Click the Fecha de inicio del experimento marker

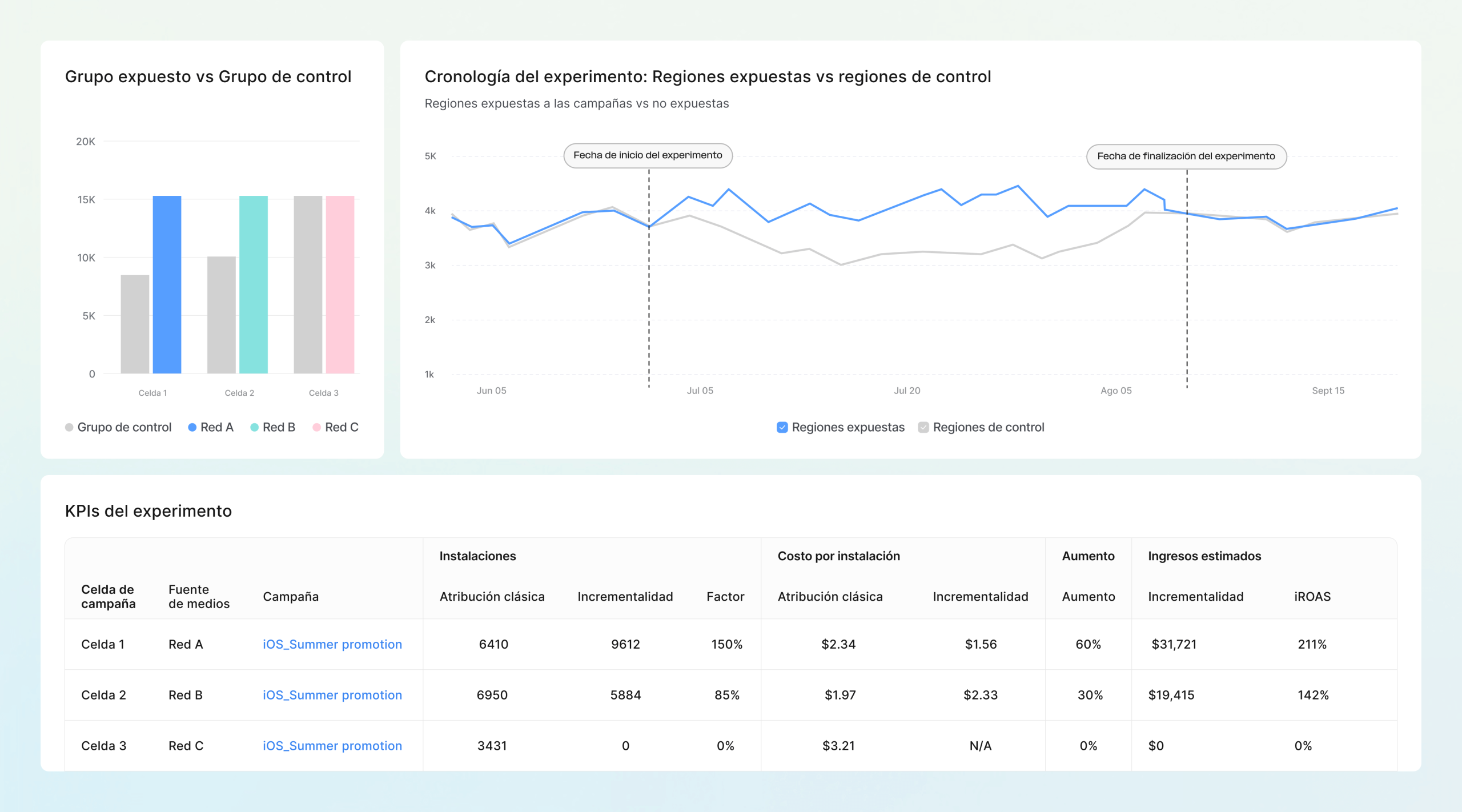(648, 155)
